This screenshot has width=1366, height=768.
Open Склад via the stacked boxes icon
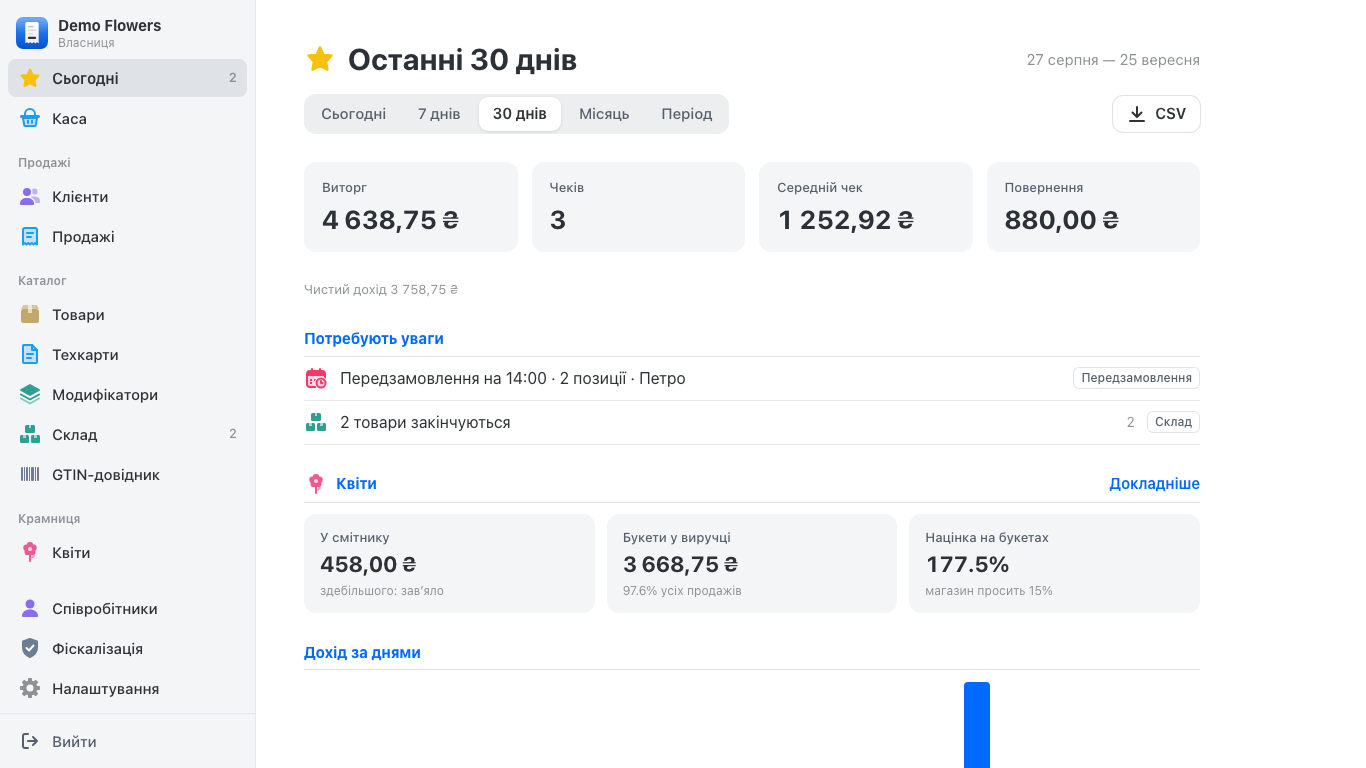pos(30,435)
